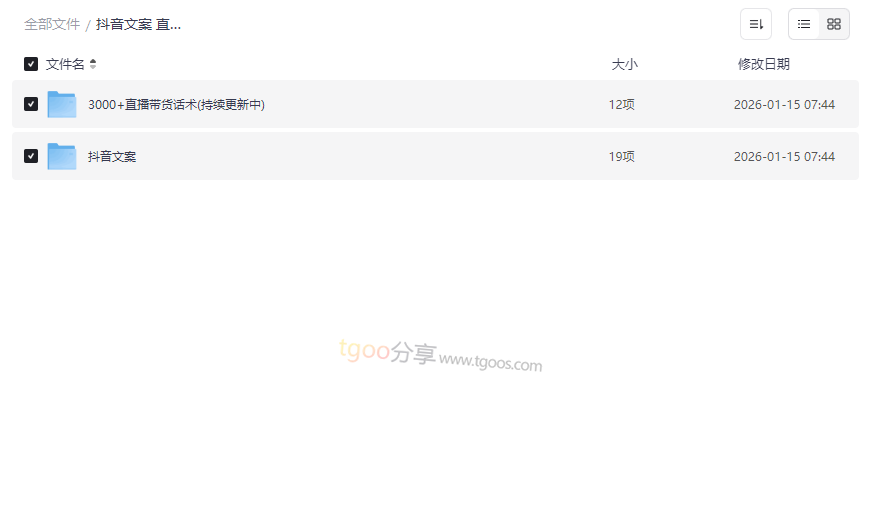Click the 文件名 column header
Viewport: 874px width, 514px height.
click(x=65, y=64)
